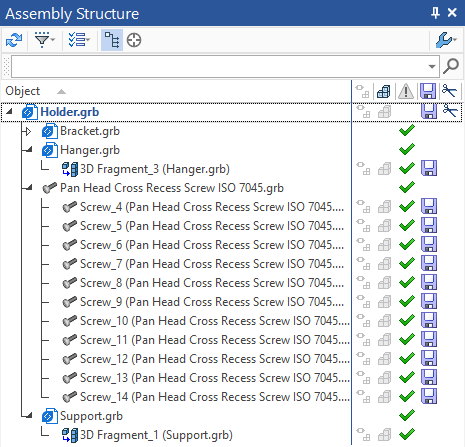Click the green checkmark in Support.grb row
Screen dimensions: 465x447
click(407, 415)
